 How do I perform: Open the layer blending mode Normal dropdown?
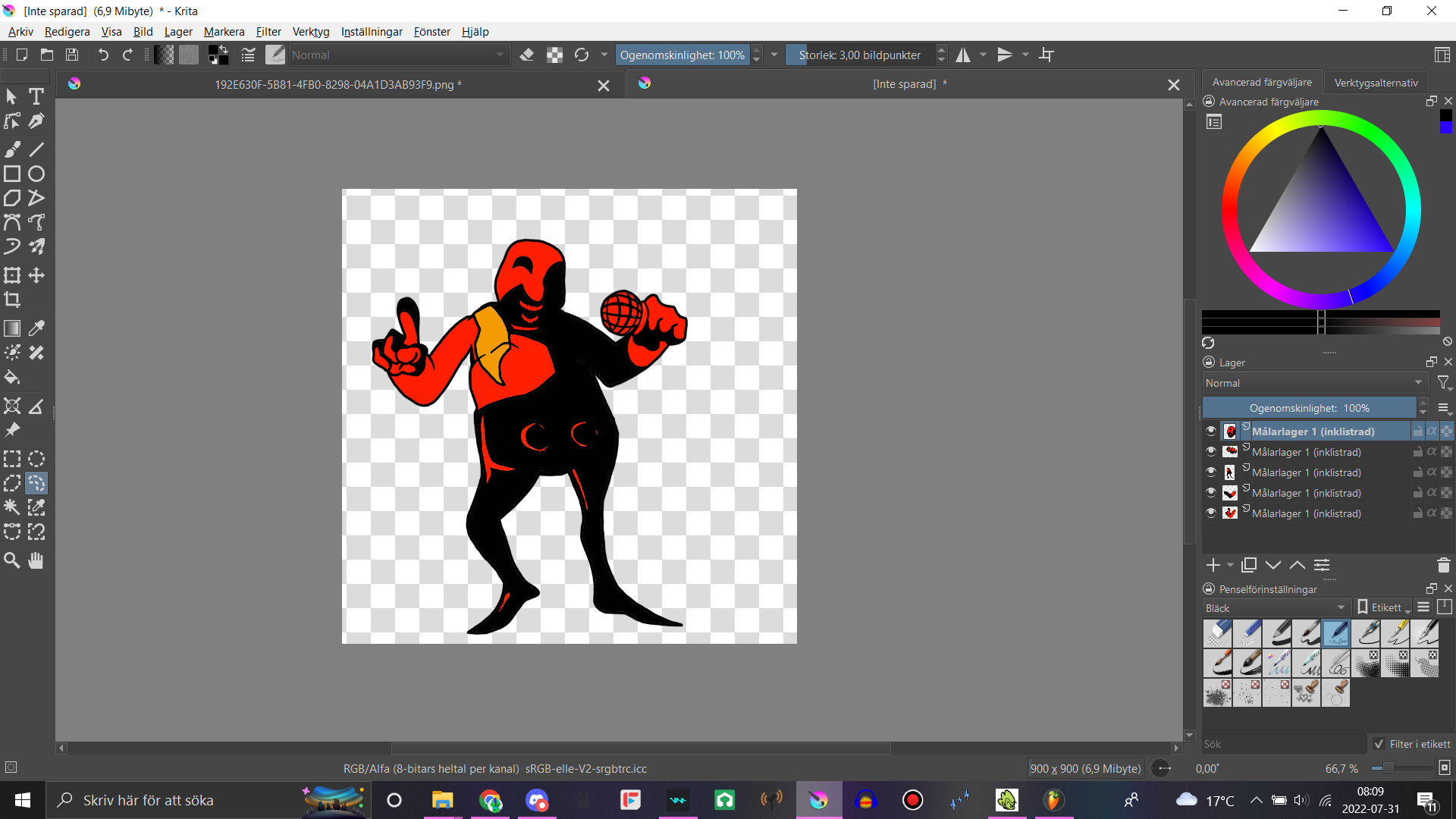coord(1315,383)
